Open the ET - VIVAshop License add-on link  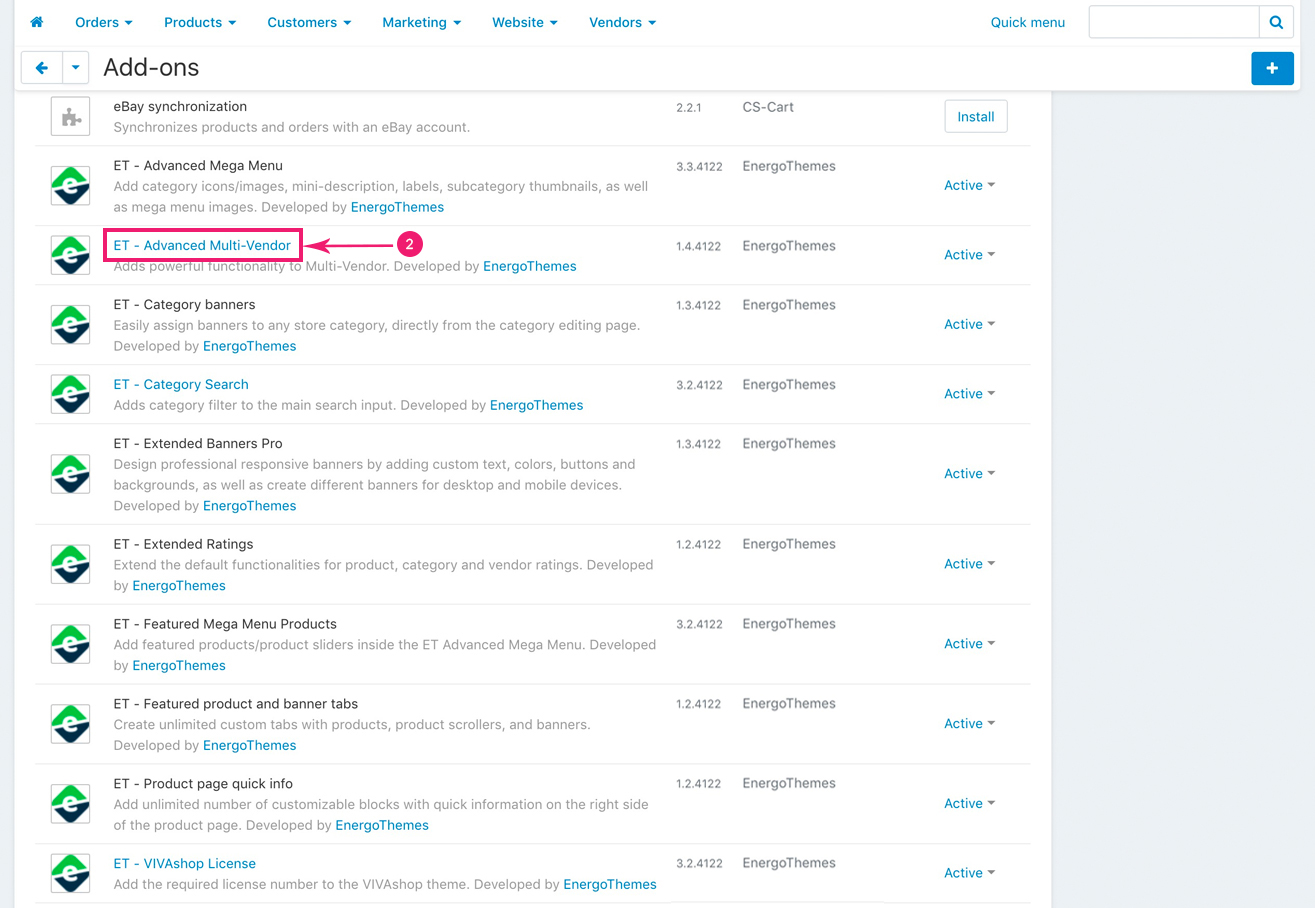coord(185,863)
